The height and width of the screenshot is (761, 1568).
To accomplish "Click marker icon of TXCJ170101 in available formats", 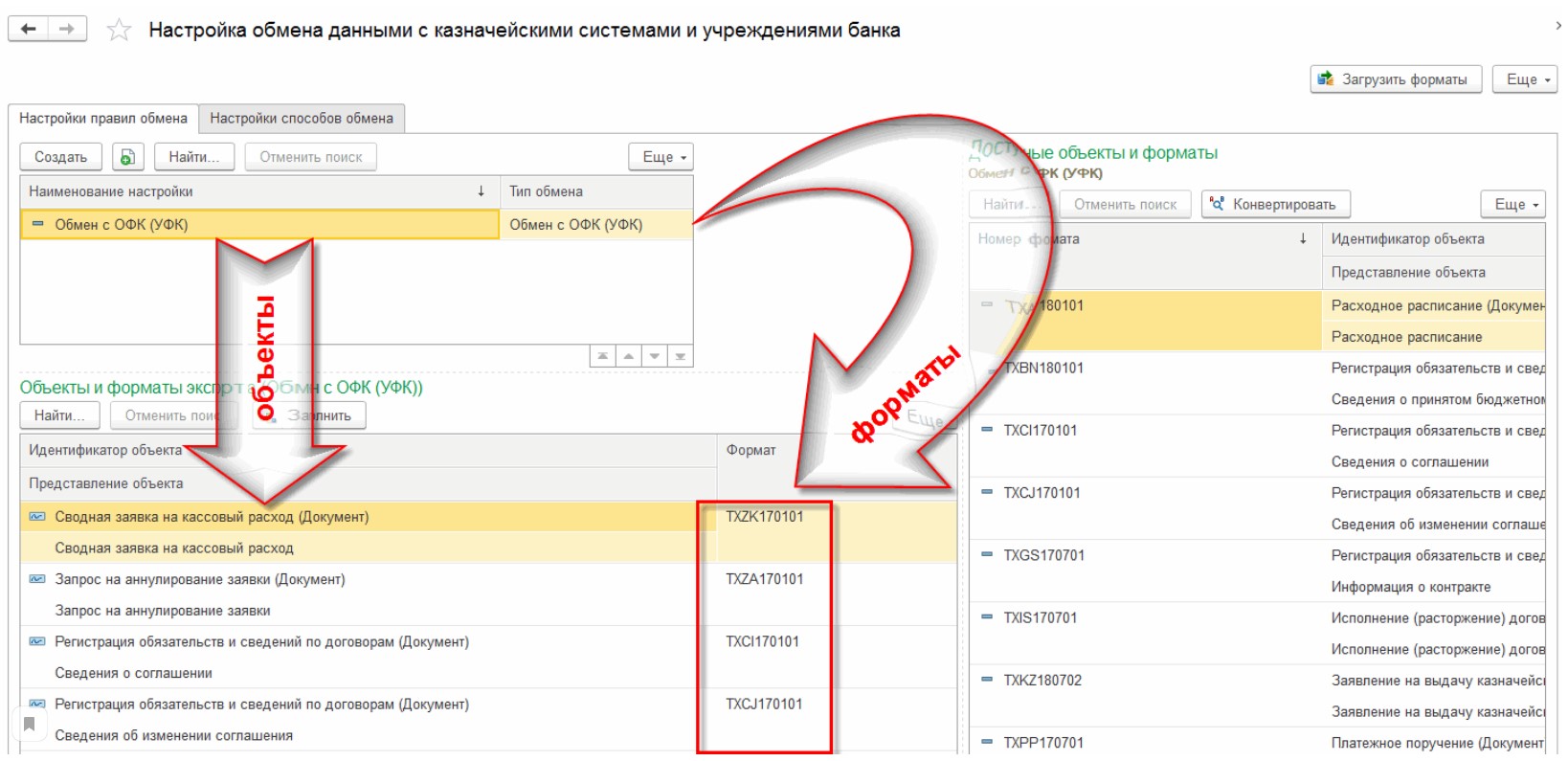I will (x=987, y=492).
